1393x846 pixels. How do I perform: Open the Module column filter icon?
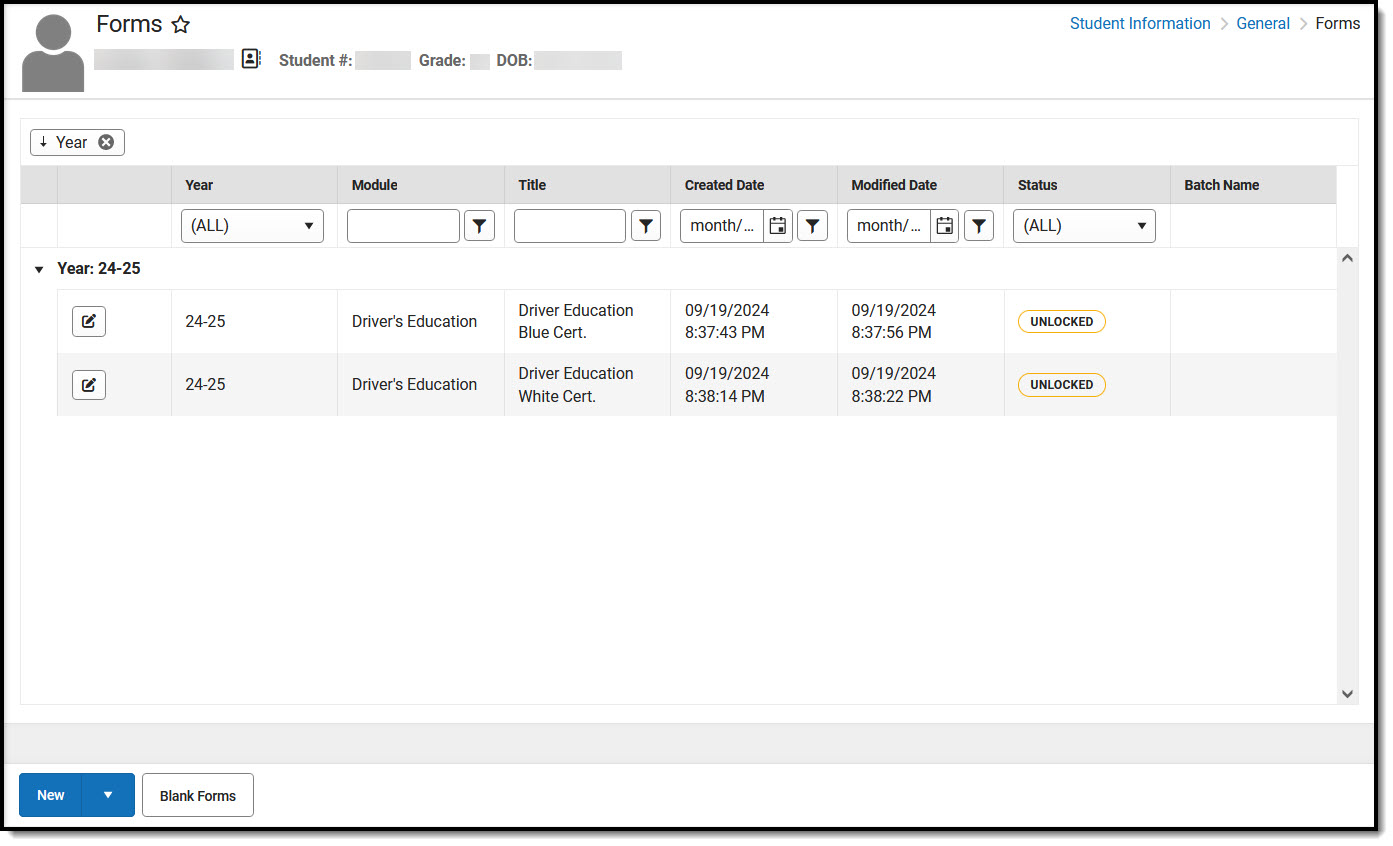pyautogui.click(x=479, y=226)
